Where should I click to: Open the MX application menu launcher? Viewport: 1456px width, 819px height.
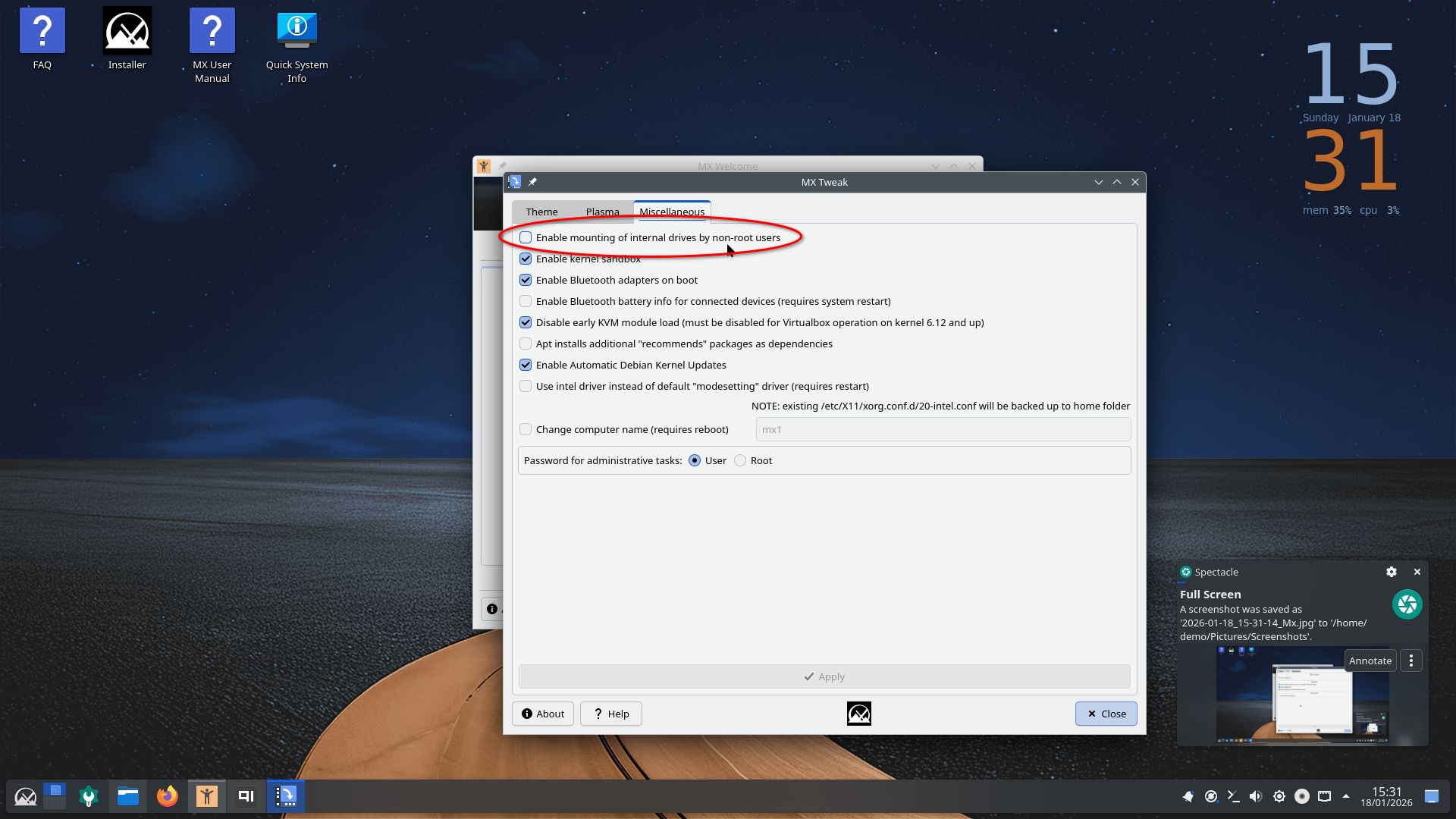click(x=25, y=796)
